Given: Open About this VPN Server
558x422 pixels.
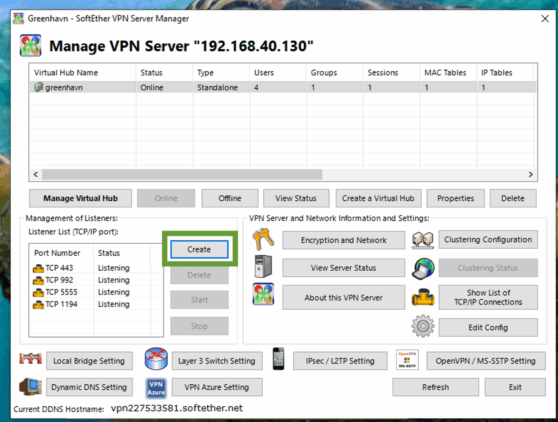Looking at the screenshot, I should click(344, 297).
